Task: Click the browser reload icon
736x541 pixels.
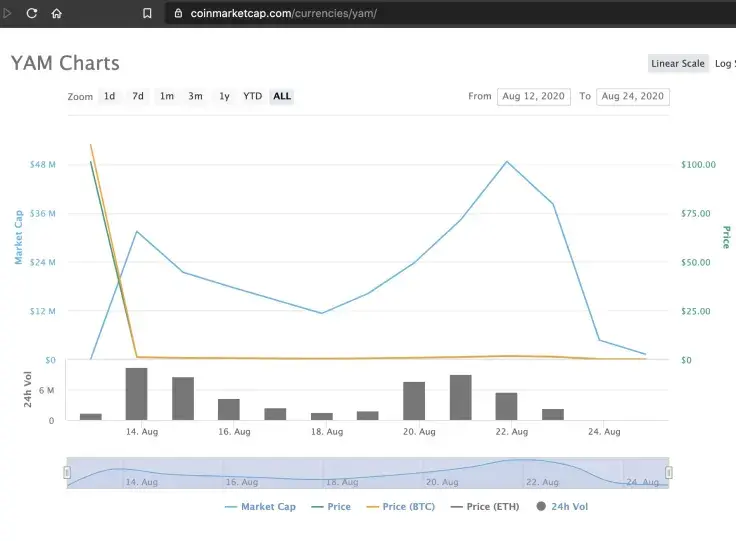Action: click(x=32, y=14)
